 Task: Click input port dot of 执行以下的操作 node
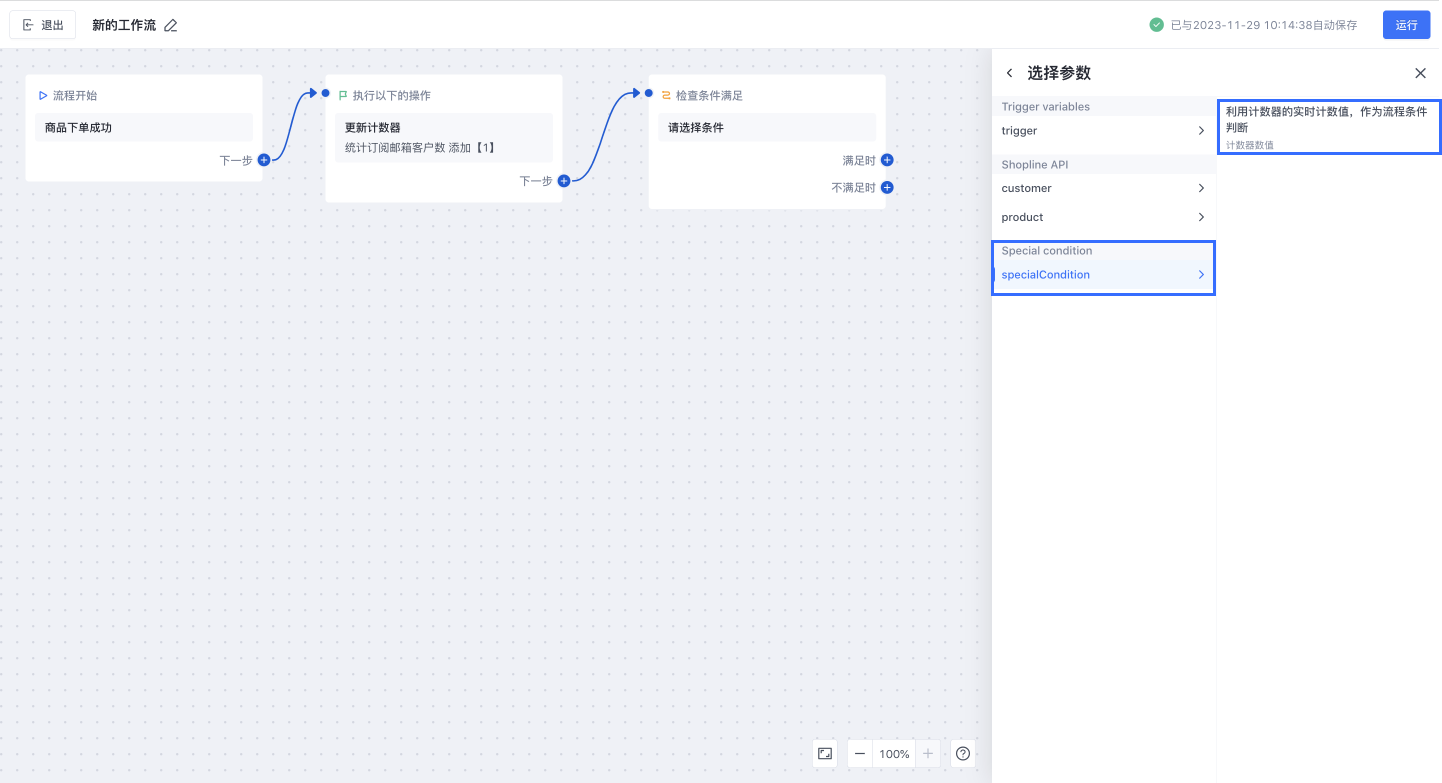(326, 93)
